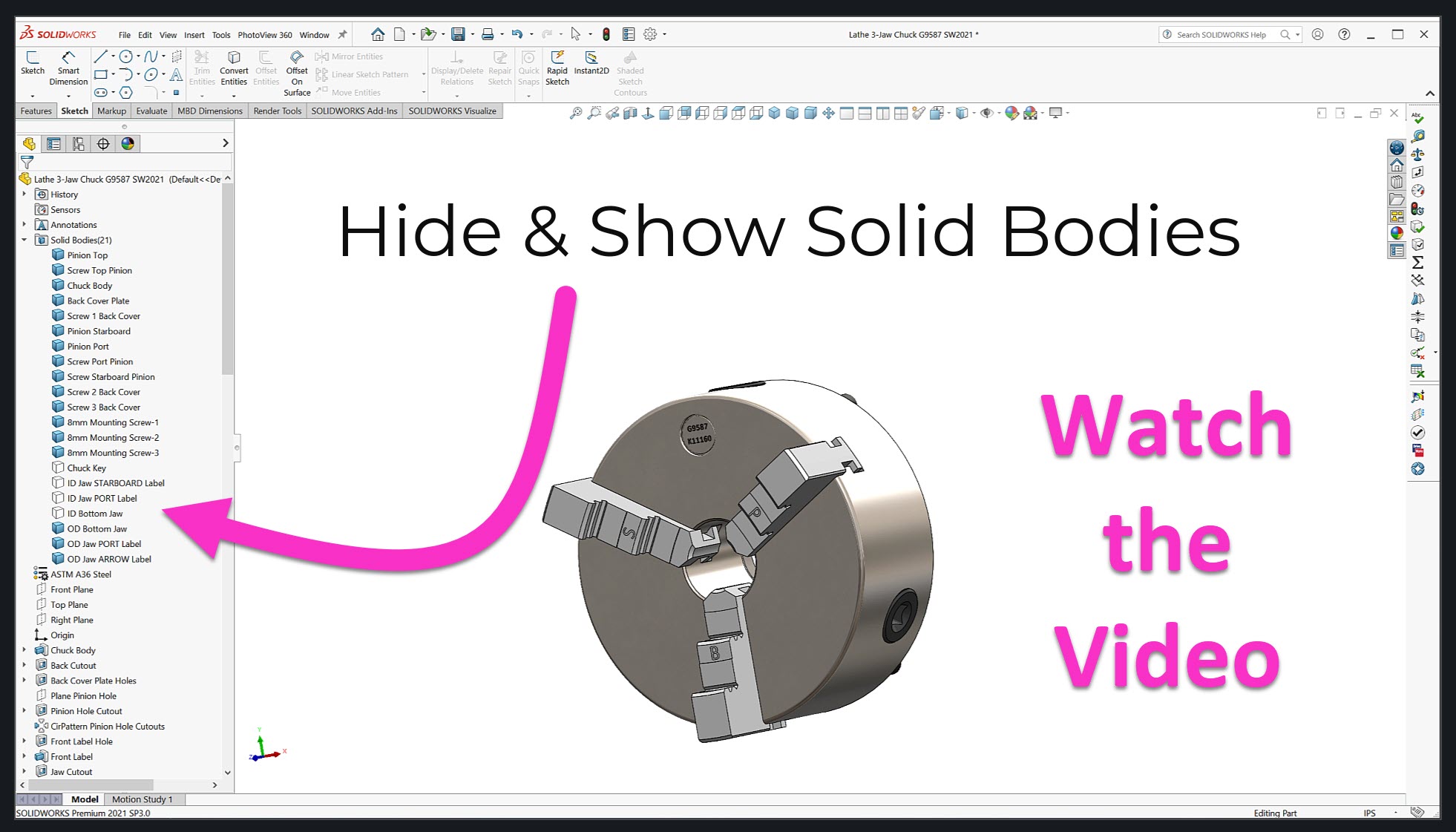Viewport: 1456px width, 832px height.
Task: Click Repair Sketch button
Action: click(499, 68)
